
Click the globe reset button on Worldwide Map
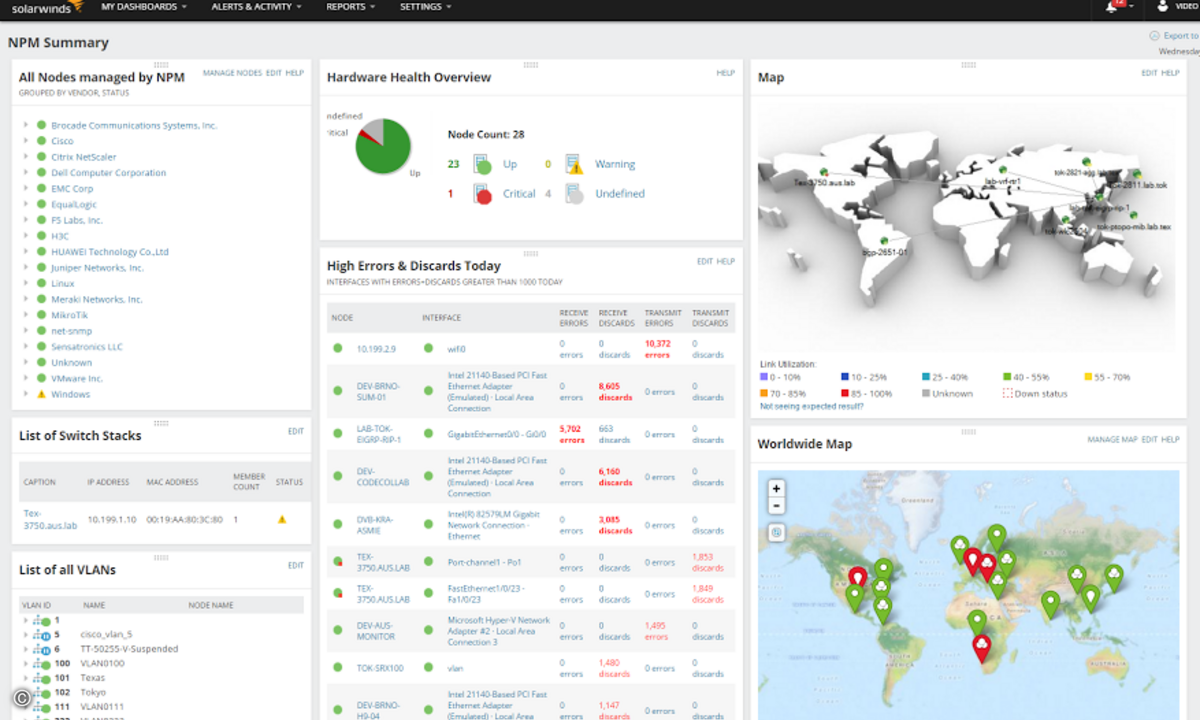[777, 532]
